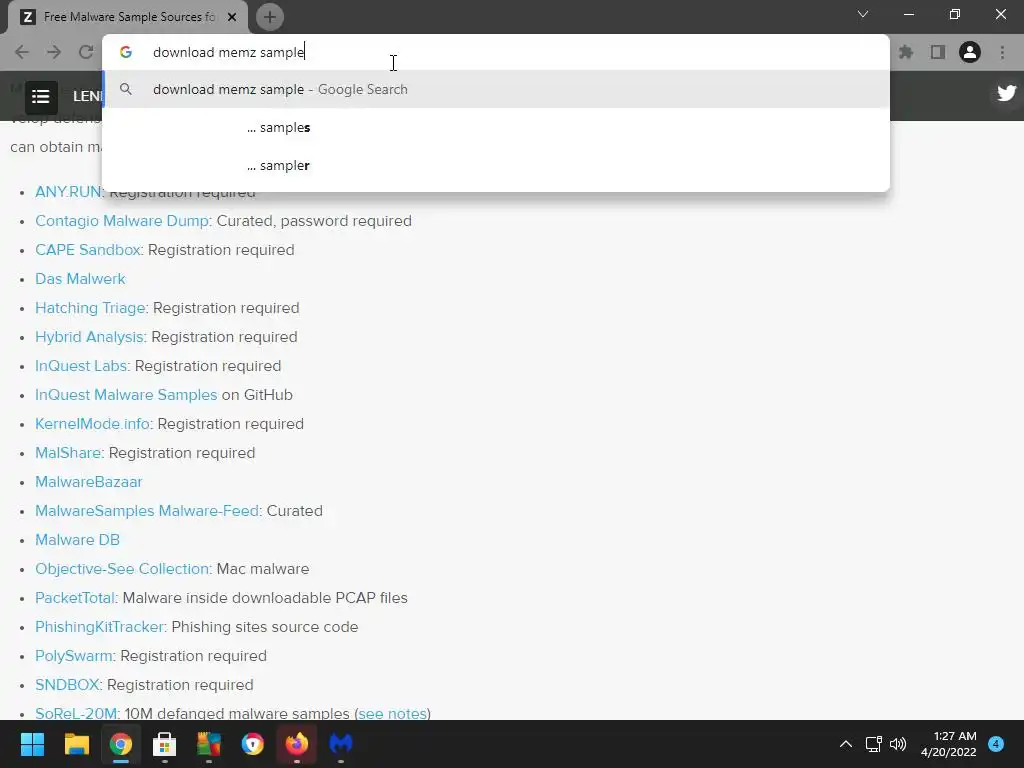Pick the '... samples' suggestion
This screenshot has height=768, width=1024.
pos(496,127)
